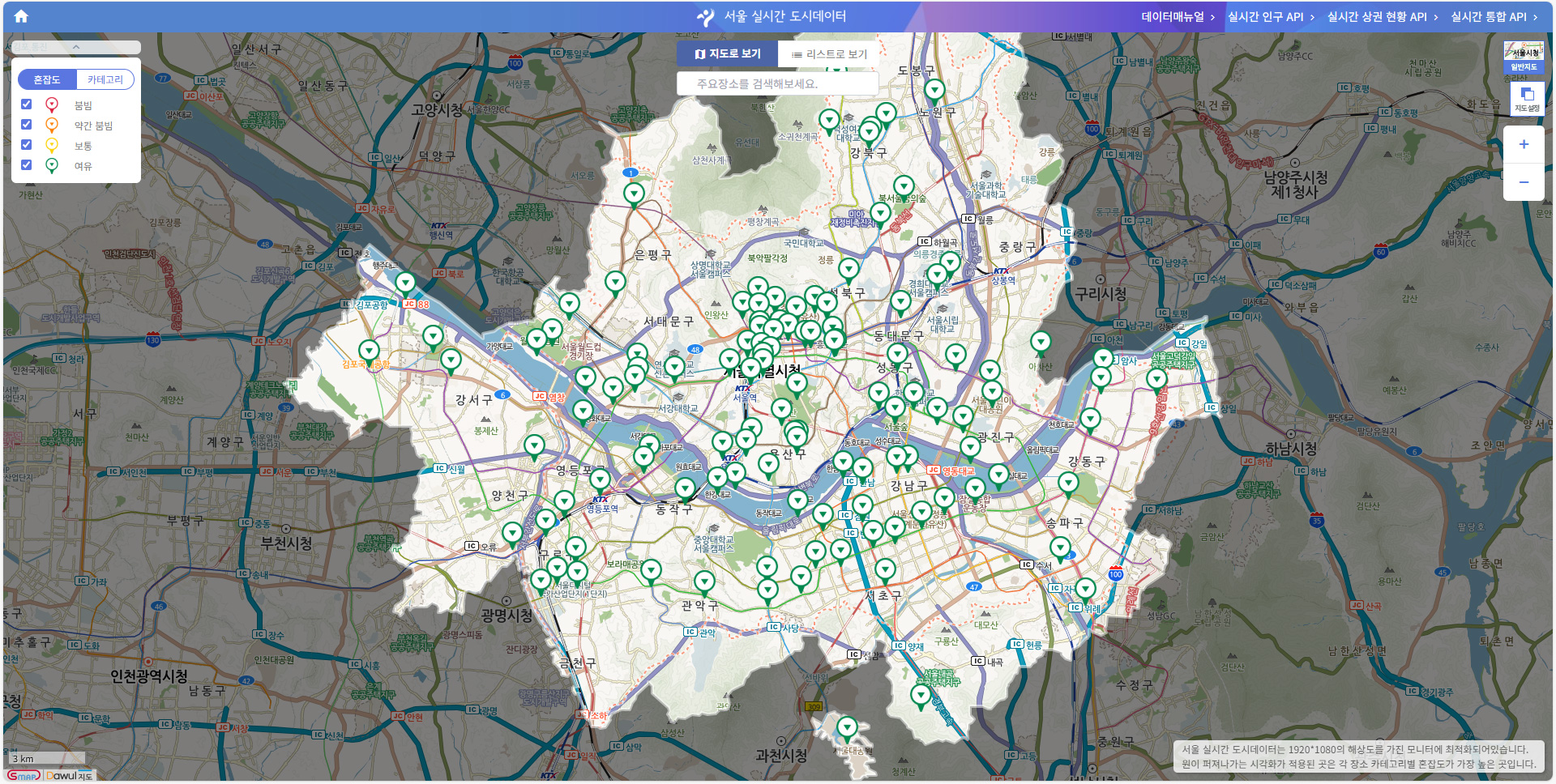Click the 서울 실시간 도시데이터 title
This screenshot has width=1556, height=784.
click(784, 16)
